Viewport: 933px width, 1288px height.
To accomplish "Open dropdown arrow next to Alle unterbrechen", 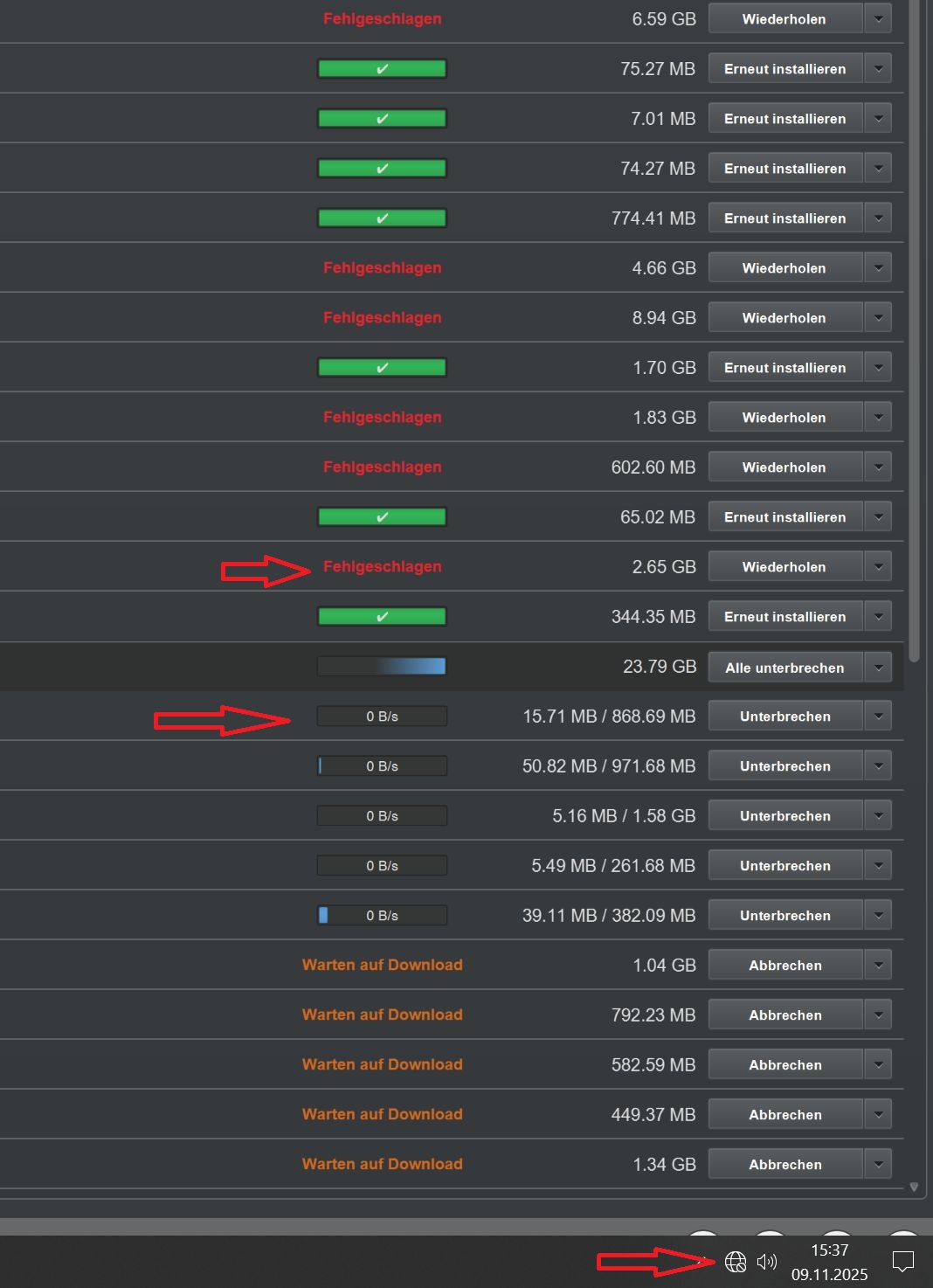I will (878, 668).
